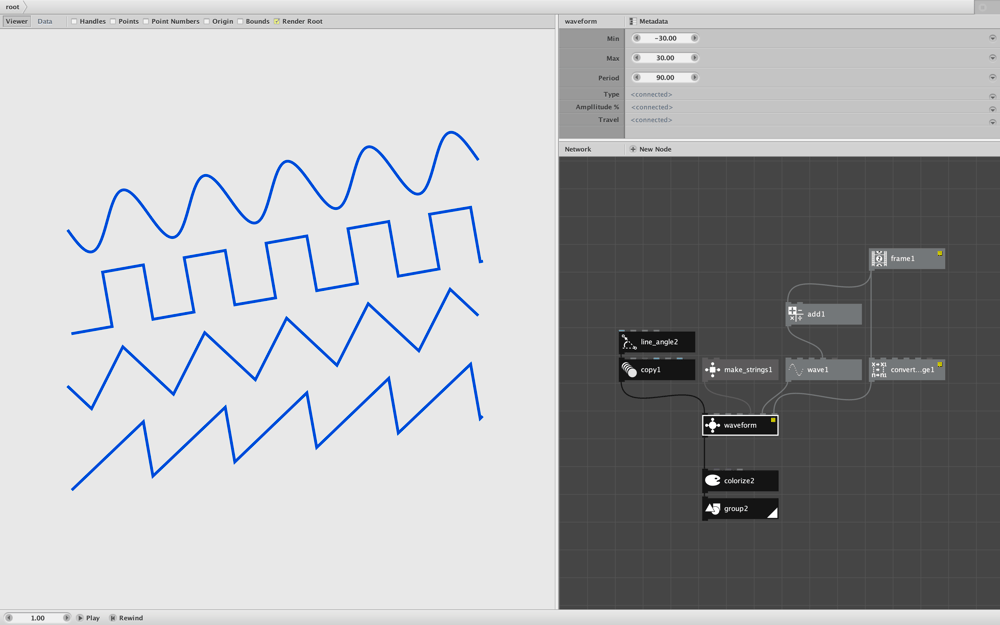Click the Min value field showing -30.00
The height and width of the screenshot is (625, 1000).
point(665,38)
